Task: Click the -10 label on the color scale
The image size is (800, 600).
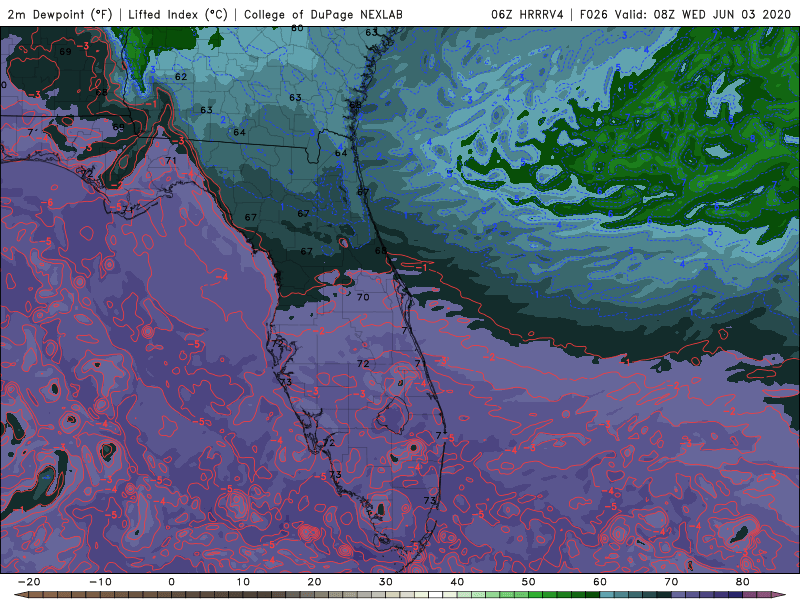Action: point(100,582)
